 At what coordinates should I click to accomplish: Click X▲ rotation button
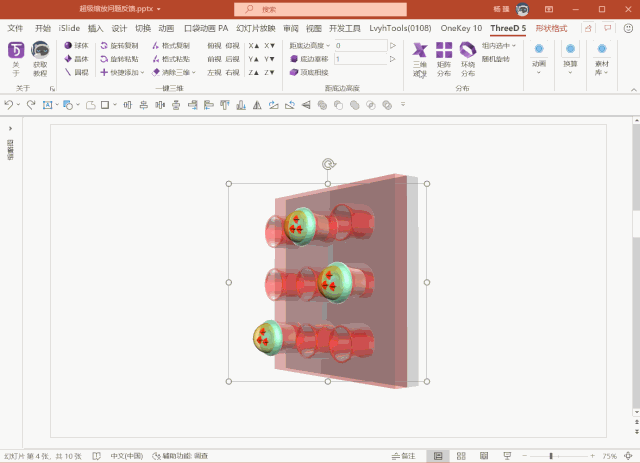click(x=253, y=45)
